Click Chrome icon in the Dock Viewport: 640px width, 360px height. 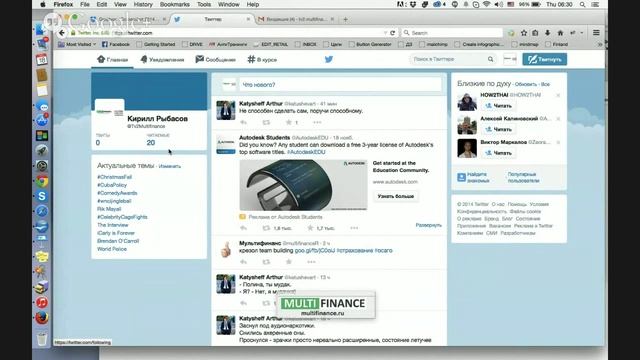[x=42, y=181]
